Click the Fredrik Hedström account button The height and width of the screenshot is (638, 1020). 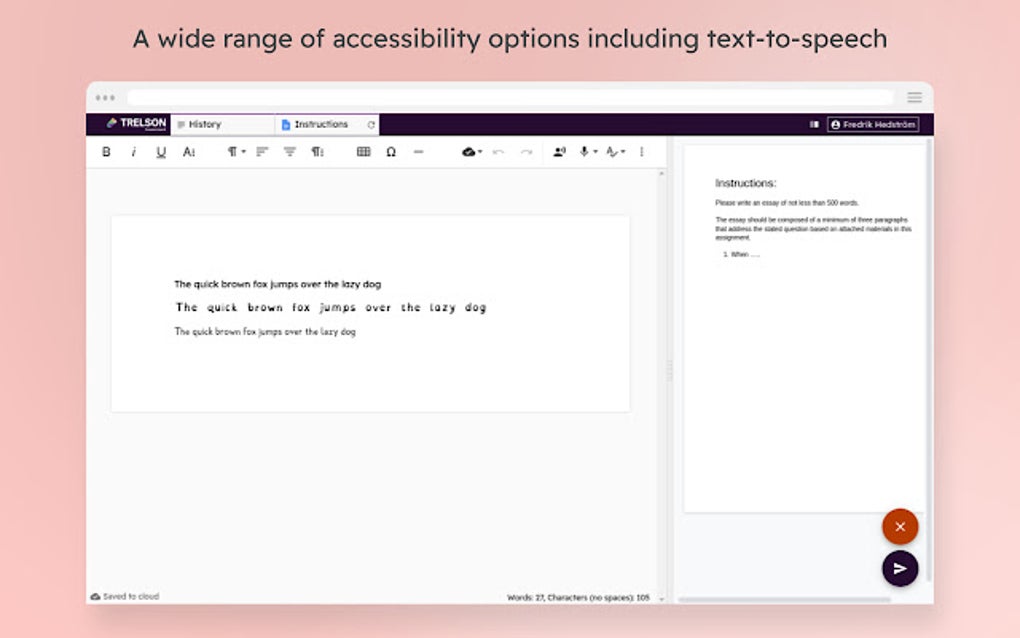pos(872,124)
